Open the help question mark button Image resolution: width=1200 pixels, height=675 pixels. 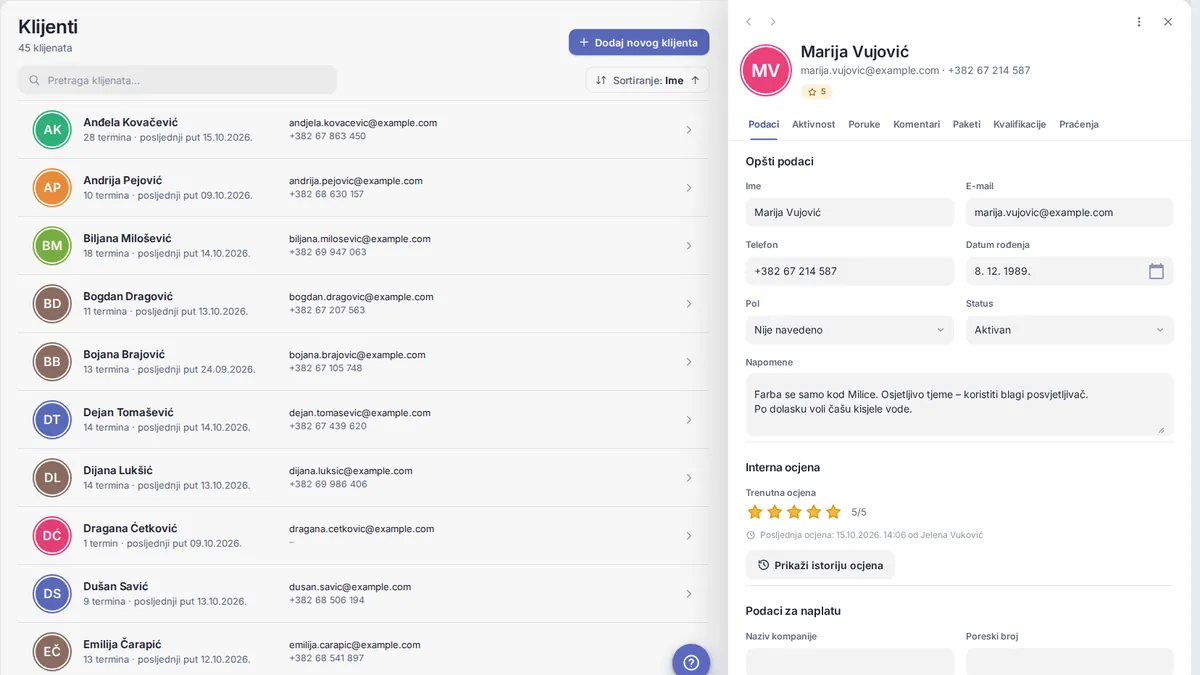(690, 662)
